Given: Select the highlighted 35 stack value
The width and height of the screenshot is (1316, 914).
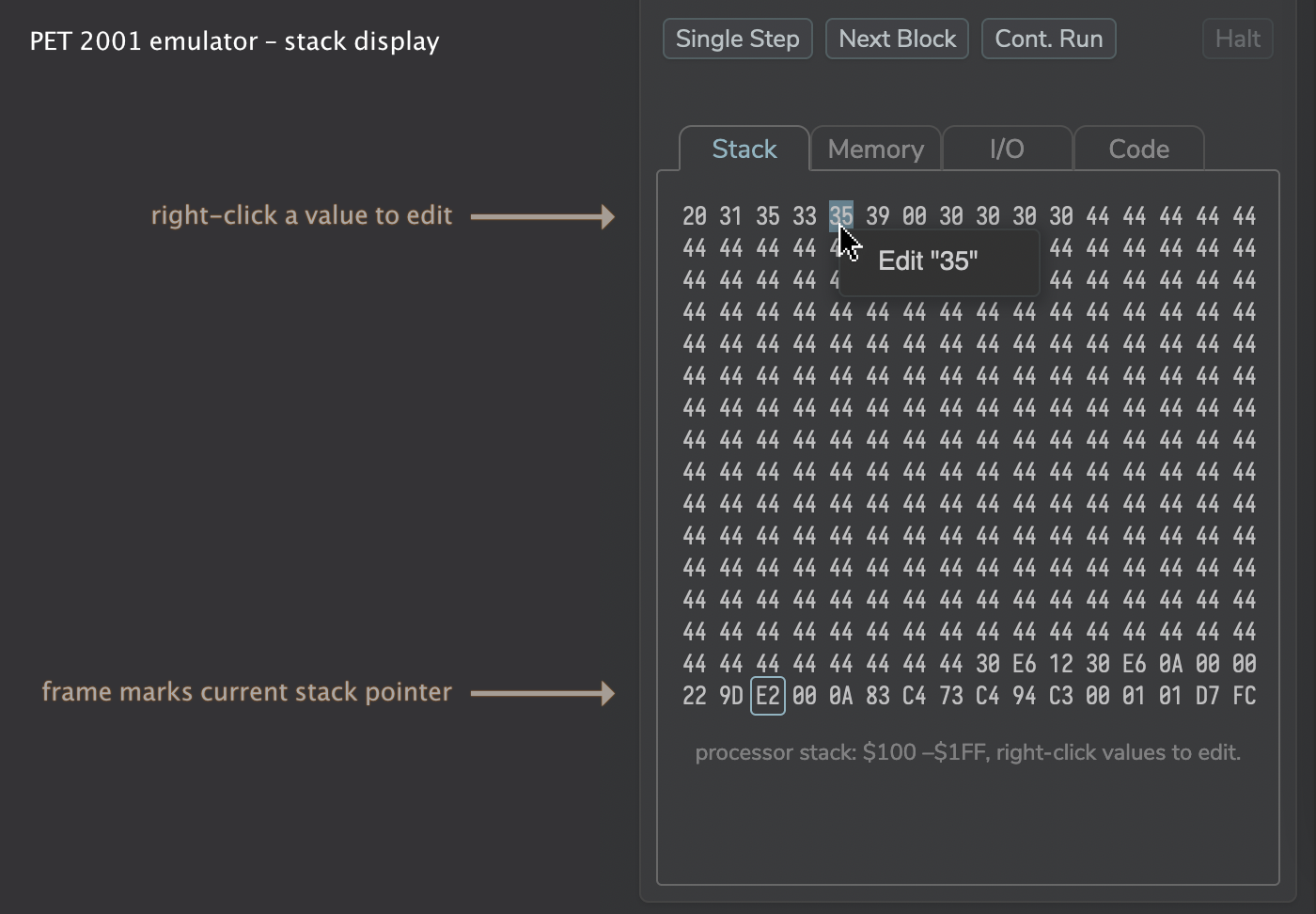Looking at the screenshot, I should coord(841,216).
